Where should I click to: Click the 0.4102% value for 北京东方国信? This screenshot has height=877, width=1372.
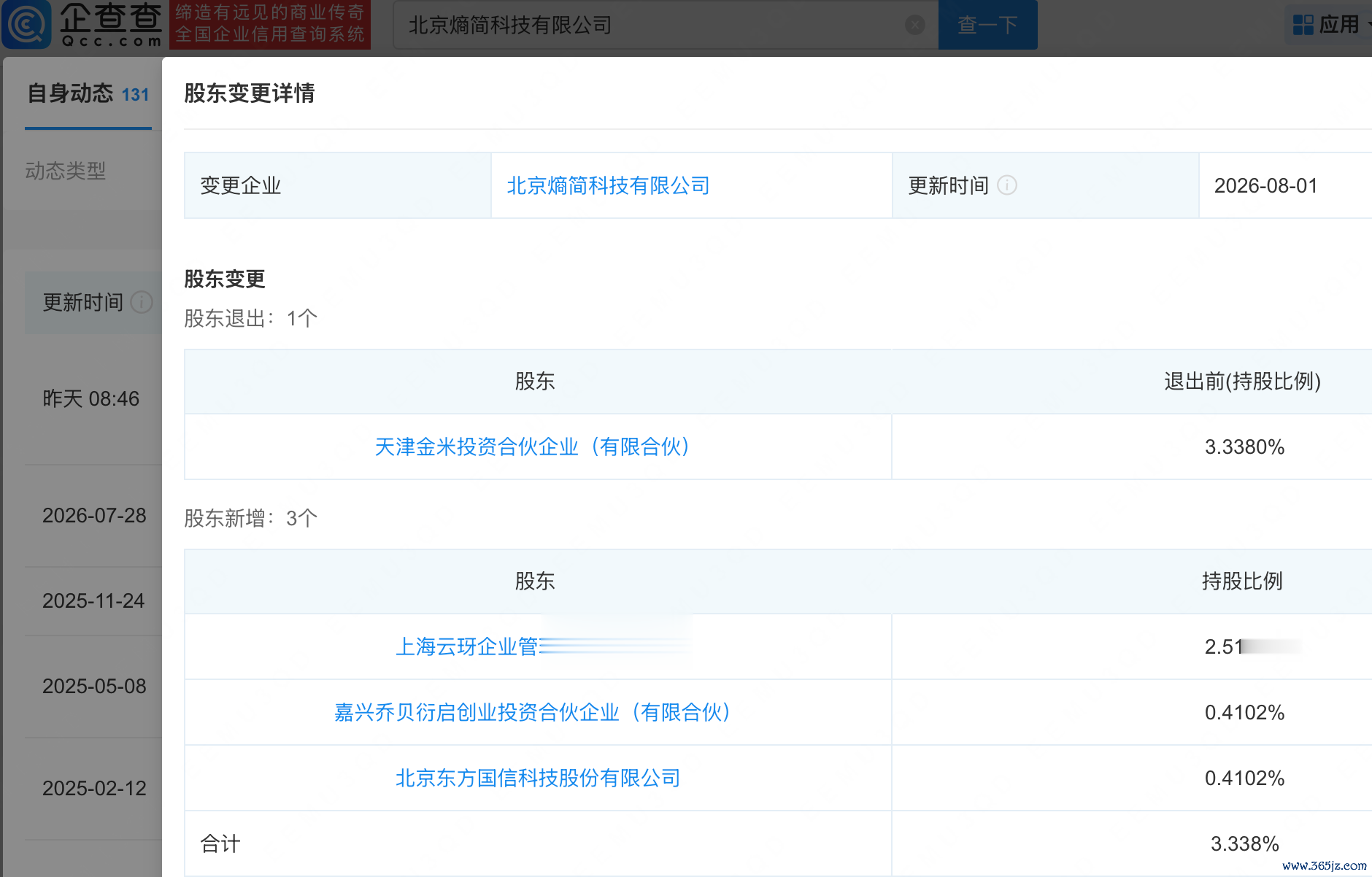pyautogui.click(x=1244, y=778)
